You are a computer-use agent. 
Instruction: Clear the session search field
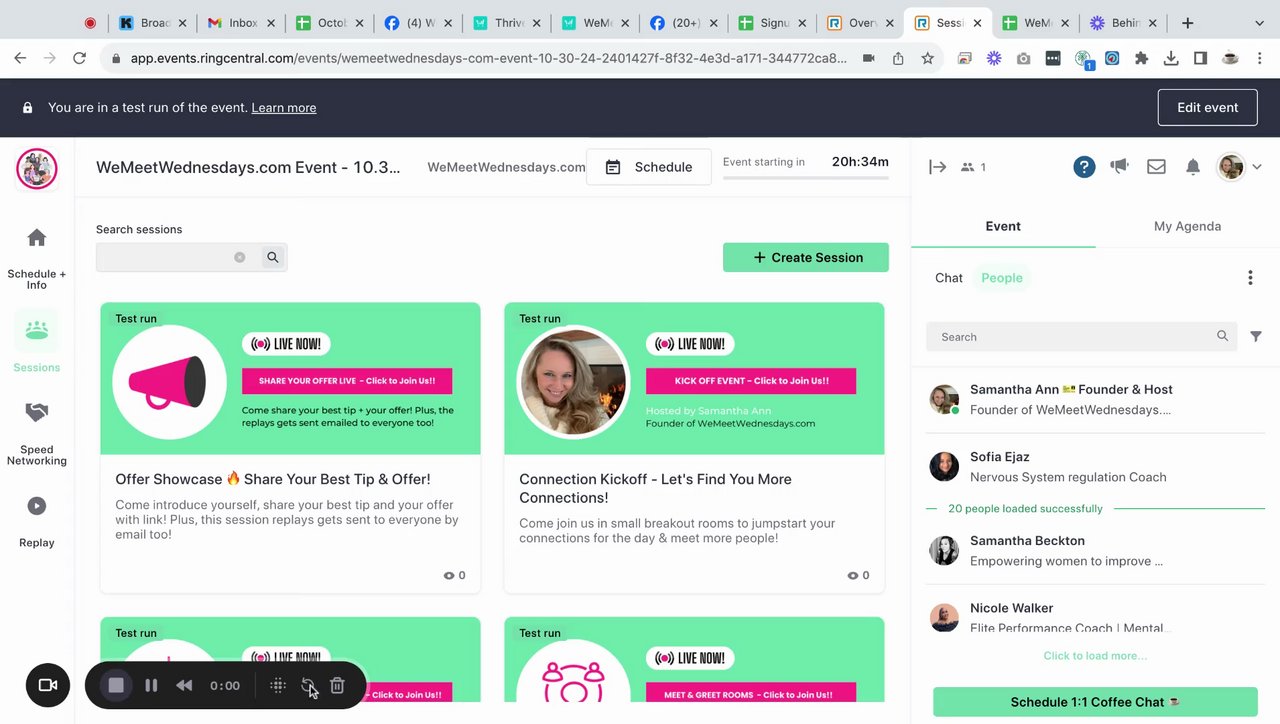point(239,257)
